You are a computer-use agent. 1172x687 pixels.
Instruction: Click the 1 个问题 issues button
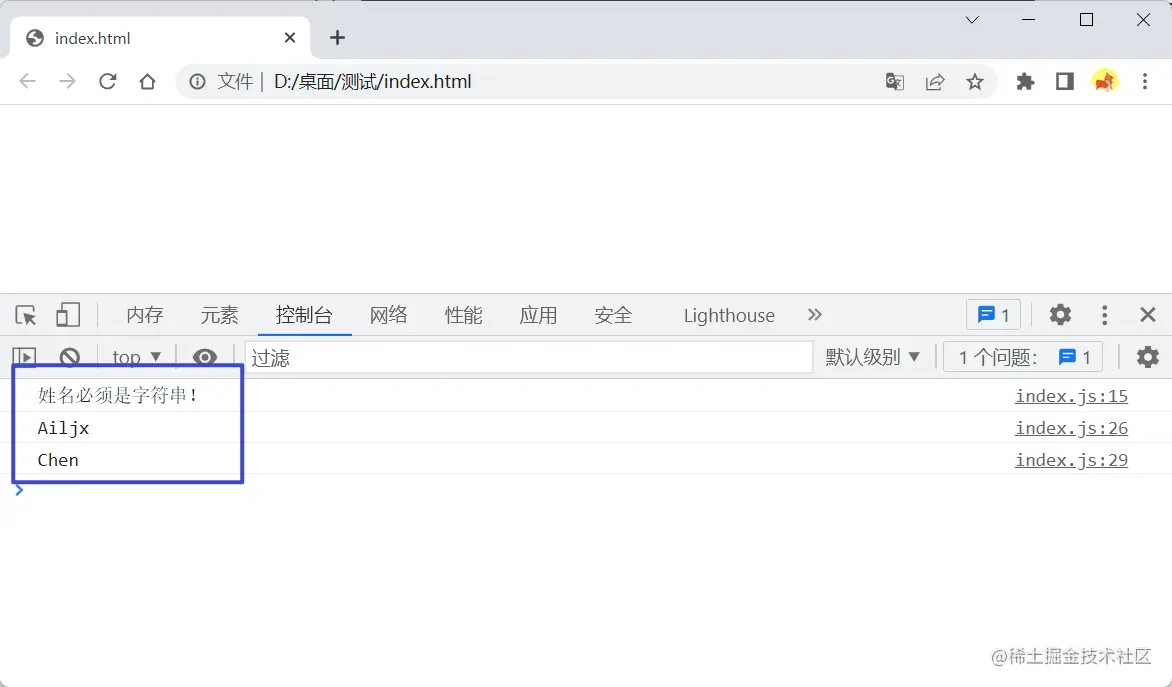click(x=1021, y=357)
